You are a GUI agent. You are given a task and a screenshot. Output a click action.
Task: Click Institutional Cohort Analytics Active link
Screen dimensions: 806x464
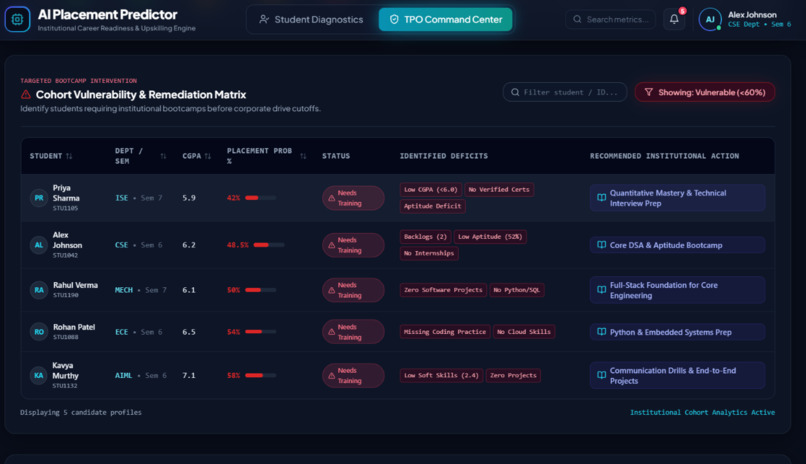702,413
